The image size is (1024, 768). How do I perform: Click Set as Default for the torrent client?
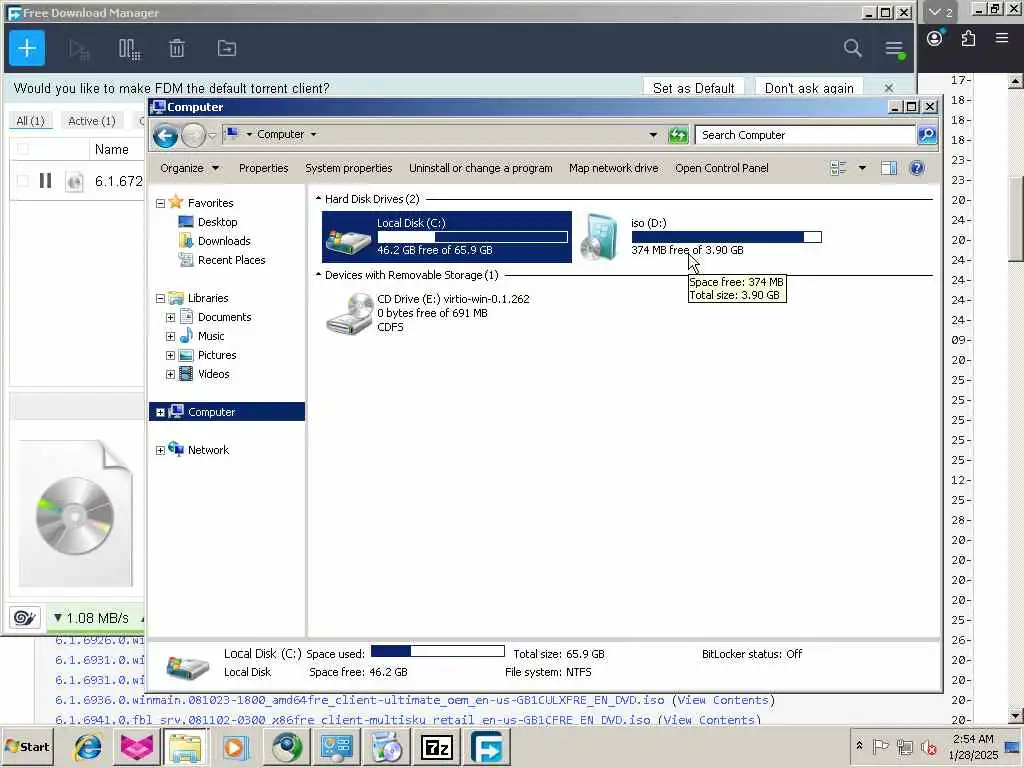click(694, 88)
